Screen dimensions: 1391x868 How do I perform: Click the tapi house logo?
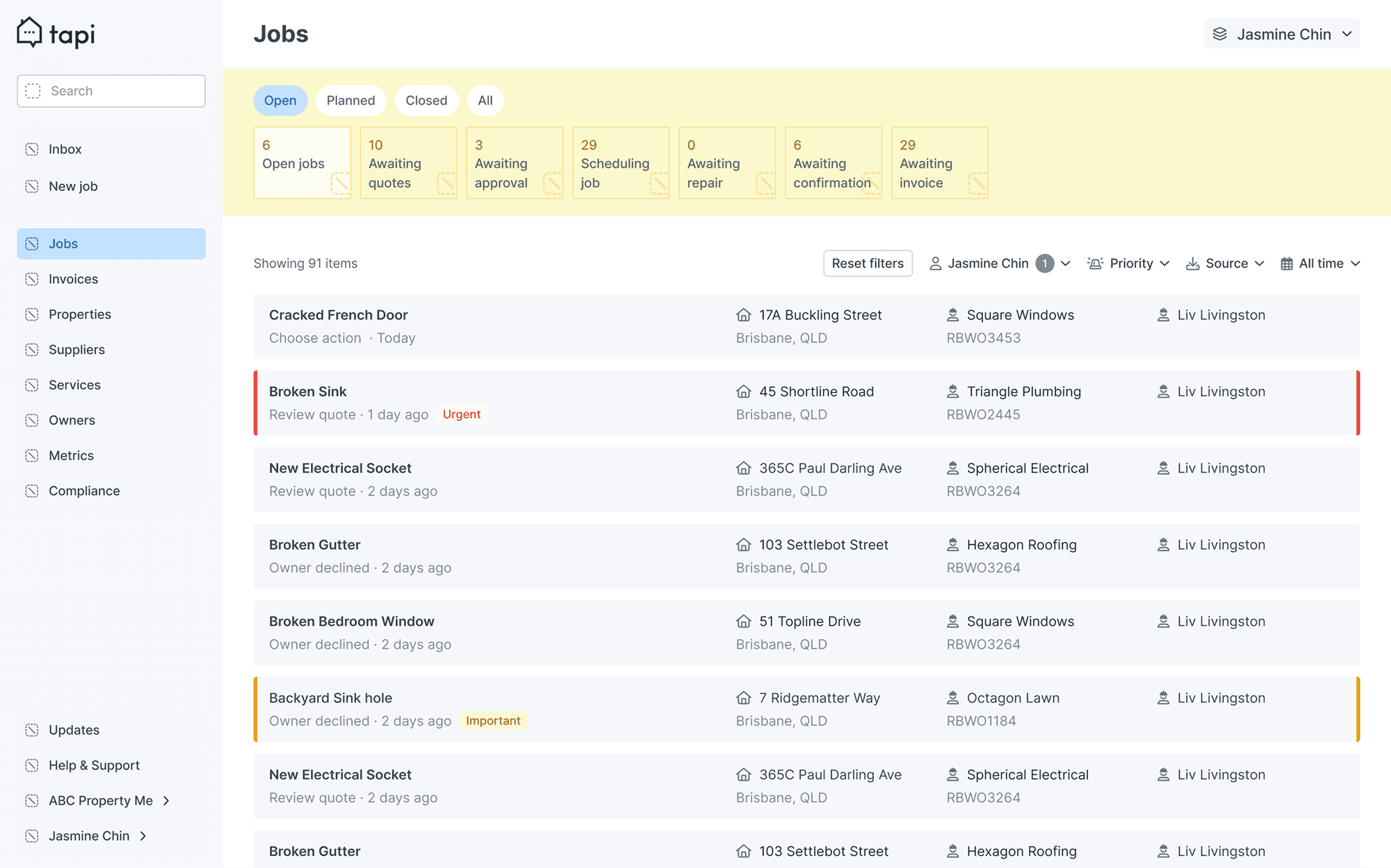(29, 33)
